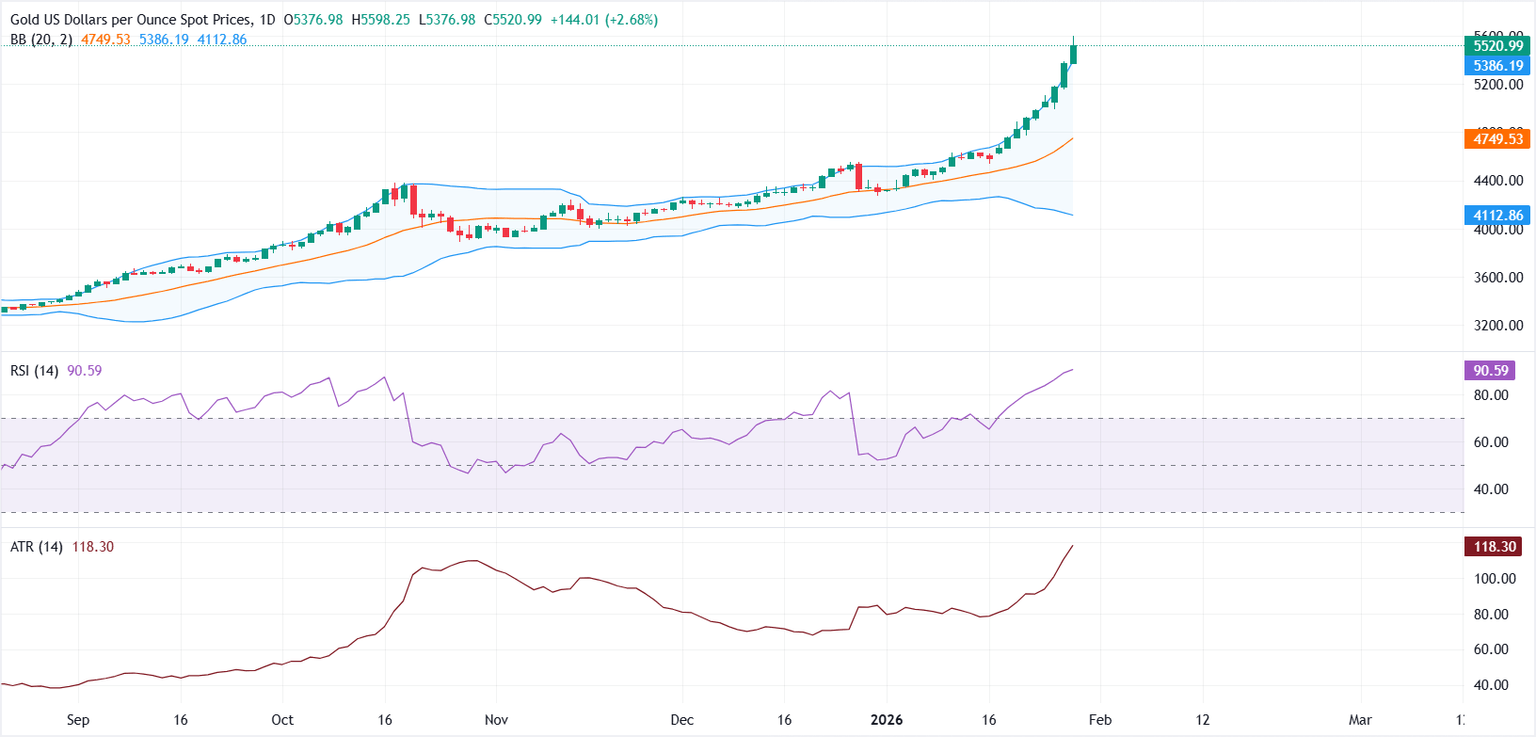The height and width of the screenshot is (737, 1536).
Task: Click the large red candle in late December
Action: [858, 177]
